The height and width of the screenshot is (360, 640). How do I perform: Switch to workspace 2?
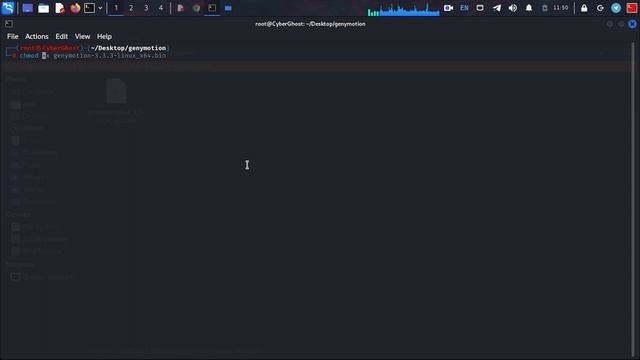click(x=131, y=8)
